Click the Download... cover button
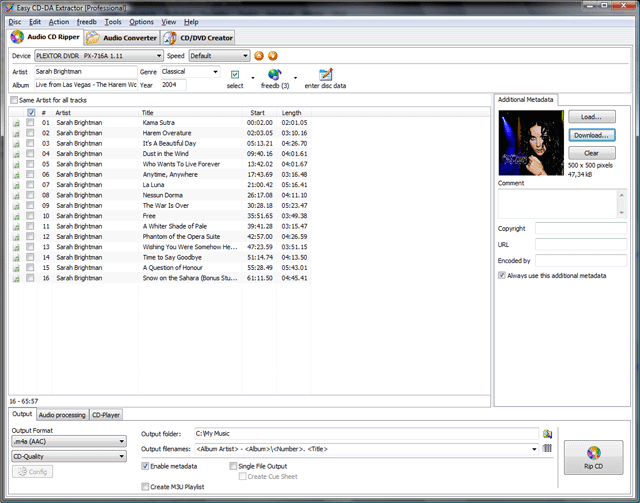640x503 pixels. click(592, 135)
